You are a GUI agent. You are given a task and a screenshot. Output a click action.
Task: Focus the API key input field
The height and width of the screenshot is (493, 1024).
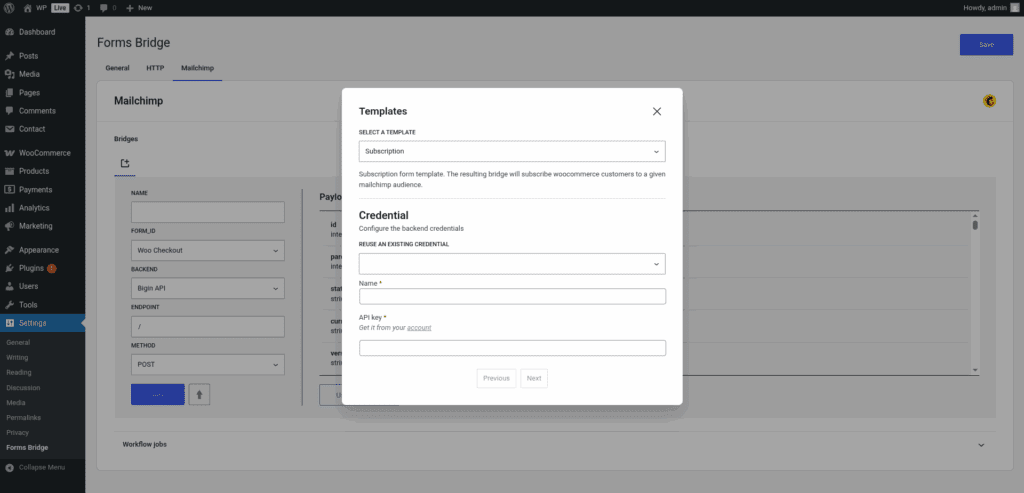(x=512, y=348)
